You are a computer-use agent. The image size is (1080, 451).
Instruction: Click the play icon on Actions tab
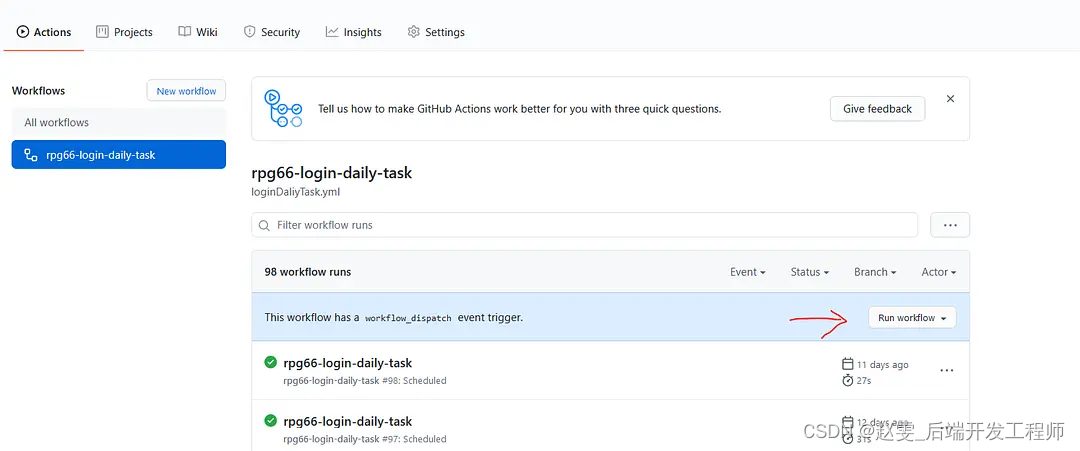coord(23,32)
